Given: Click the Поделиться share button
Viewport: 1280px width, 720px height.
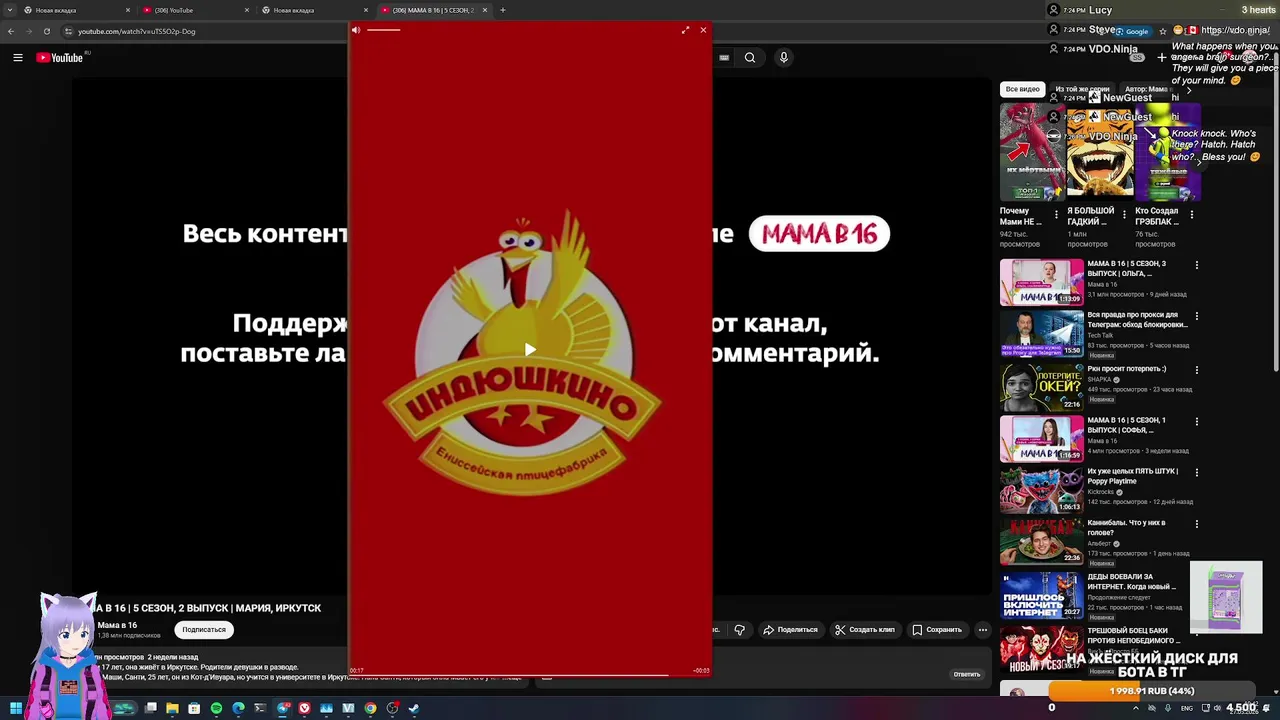Looking at the screenshot, I should point(790,629).
